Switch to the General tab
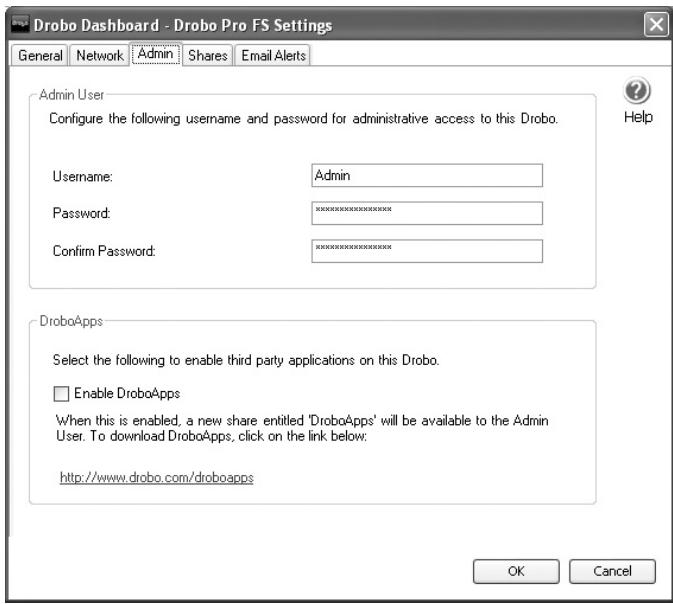673x604 pixels. (39, 56)
